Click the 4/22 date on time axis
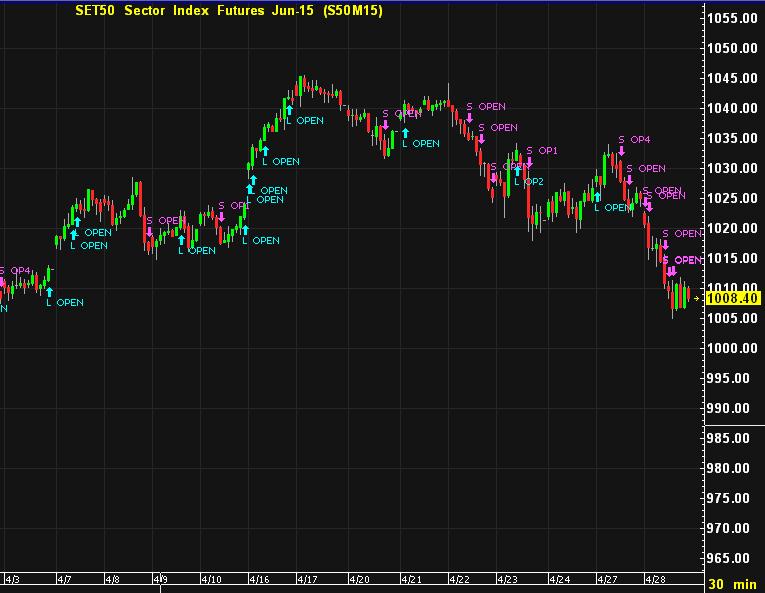This screenshot has height=593, width=765. pos(459,579)
